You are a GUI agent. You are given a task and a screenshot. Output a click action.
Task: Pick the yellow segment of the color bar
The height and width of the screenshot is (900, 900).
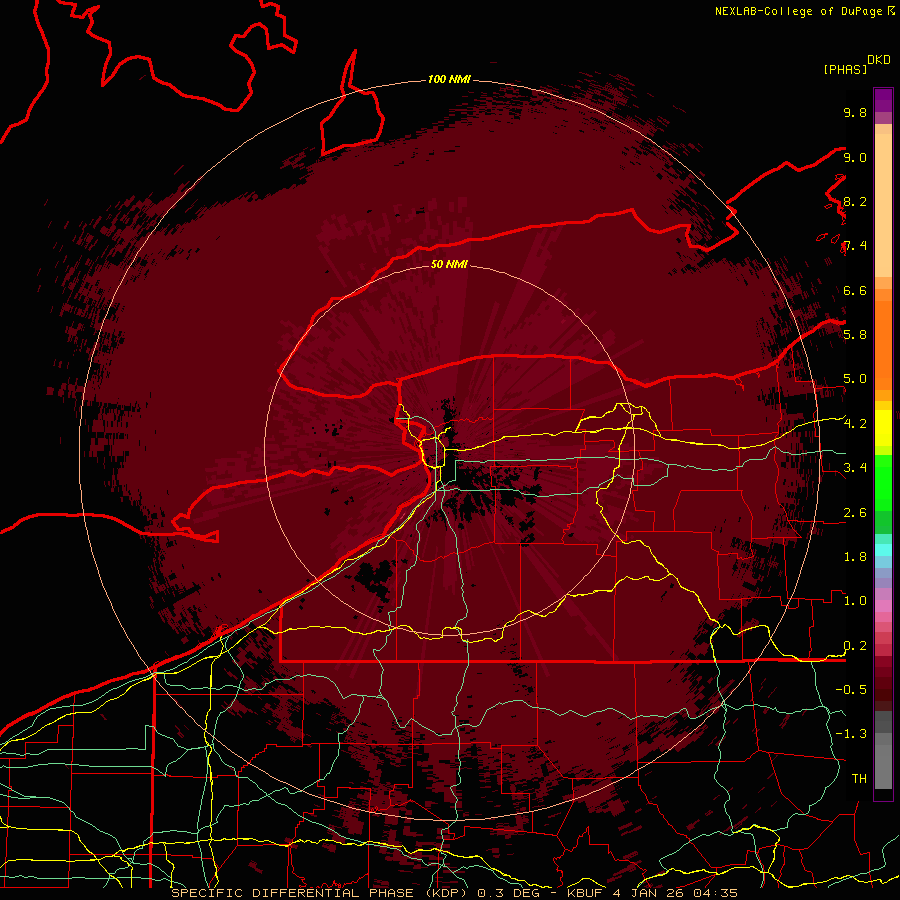click(883, 428)
